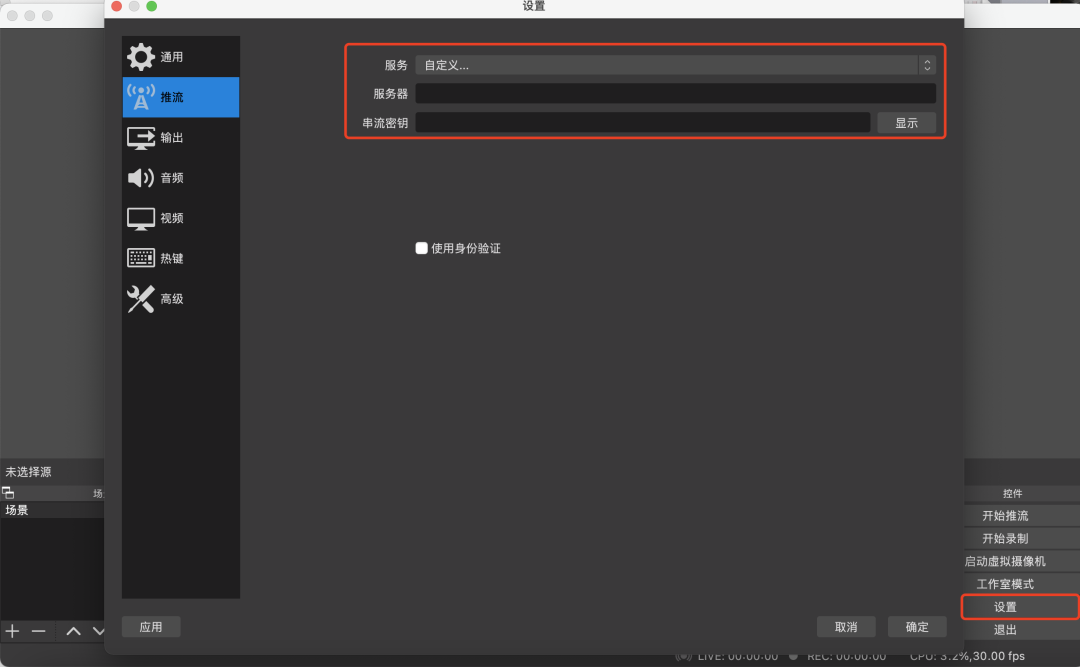Enable 工作室模式 studio mode
Screen dimensions: 1080x667
pyautogui.click(x=1020, y=583)
